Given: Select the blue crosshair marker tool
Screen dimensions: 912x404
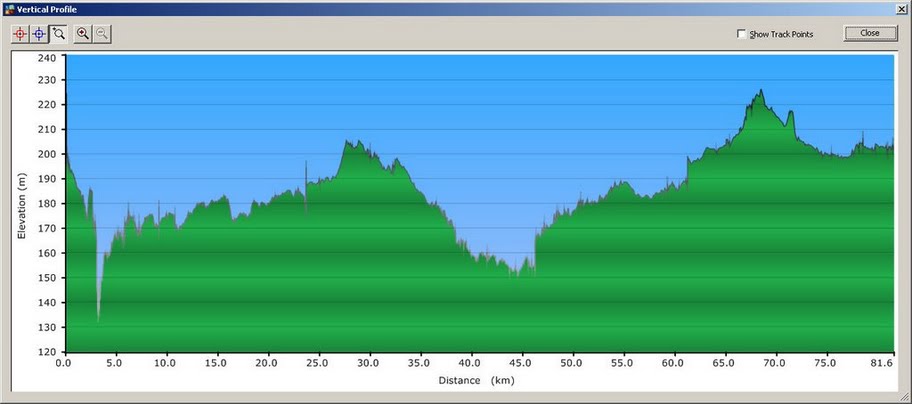Looking at the screenshot, I should pyautogui.click(x=39, y=33).
